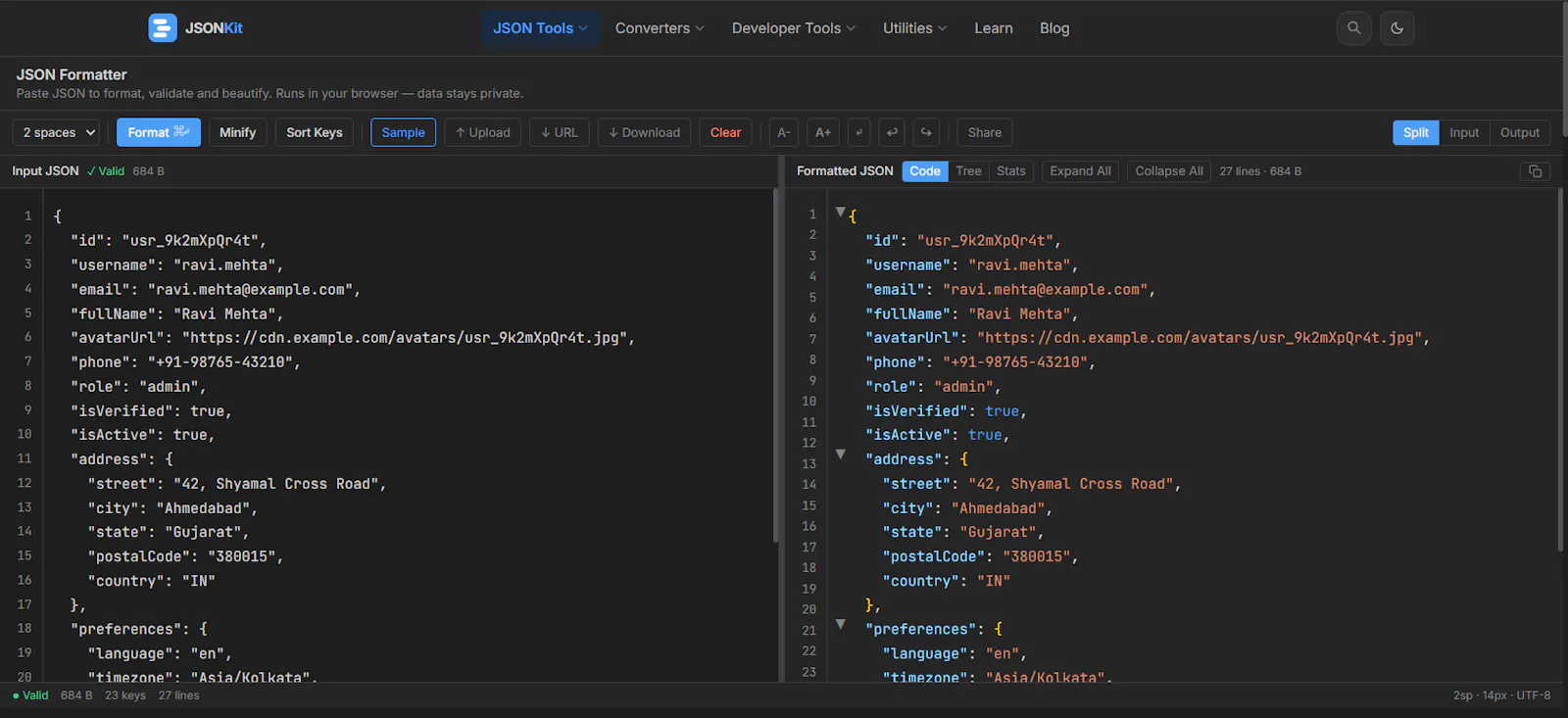Load the Sample JSON
The height and width of the screenshot is (718, 1568).
pyautogui.click(x=403, y=132)
